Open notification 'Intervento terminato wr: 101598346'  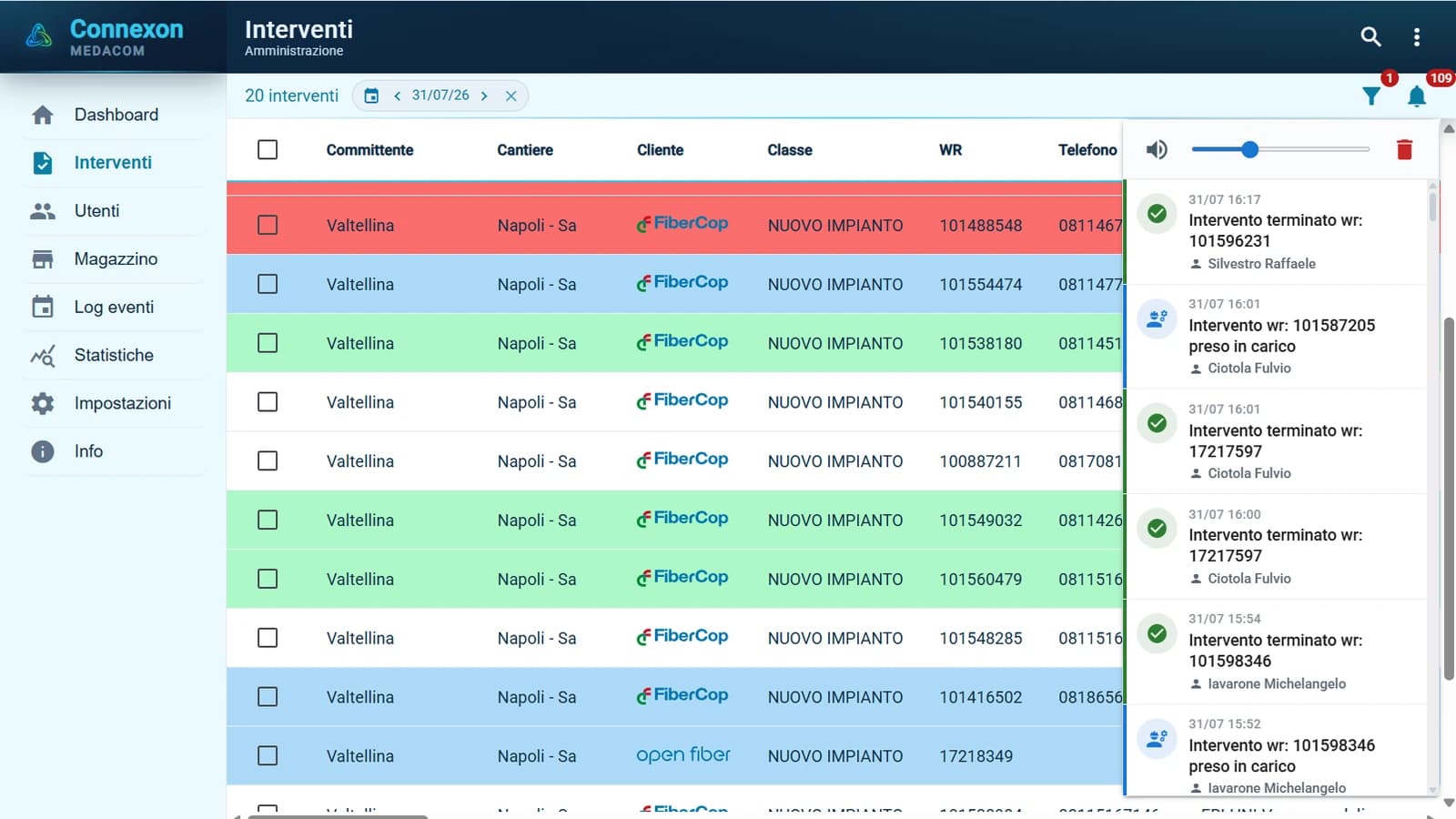[x=1277, y=652]
